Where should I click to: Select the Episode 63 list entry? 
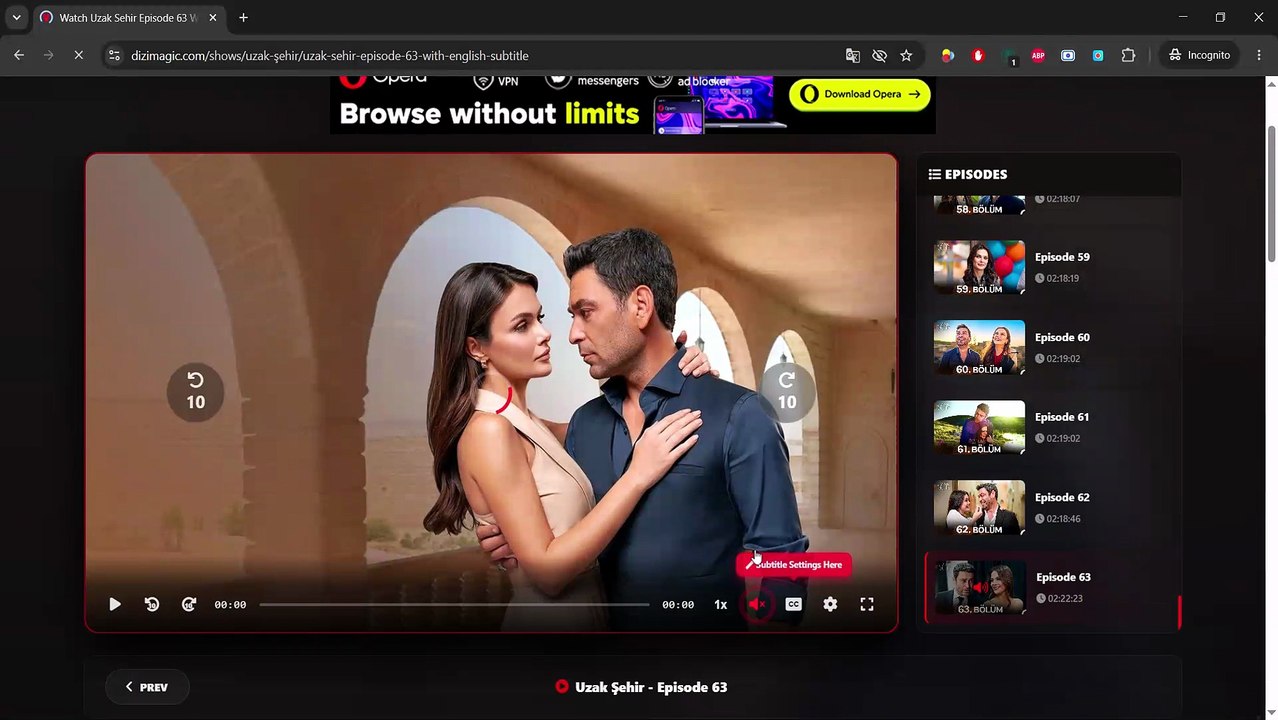tap(1051, 588)
